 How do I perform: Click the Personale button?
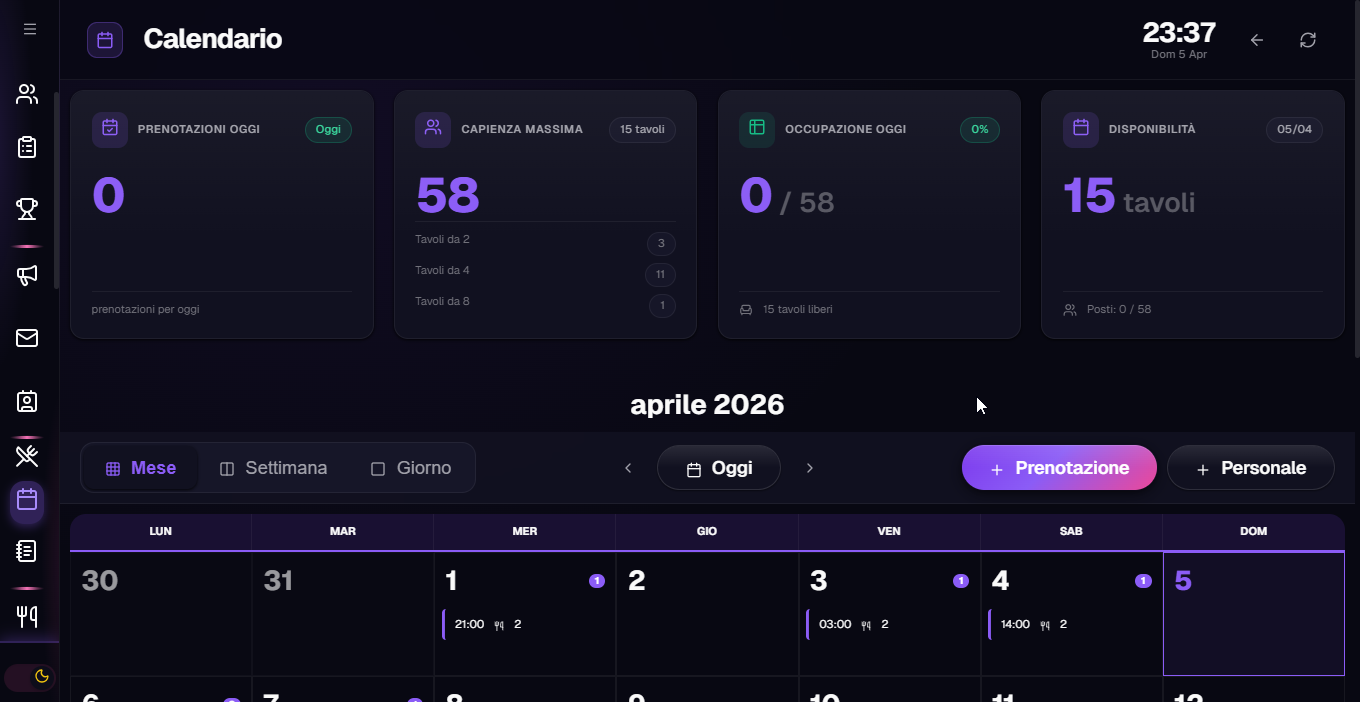coord(1251,468)
